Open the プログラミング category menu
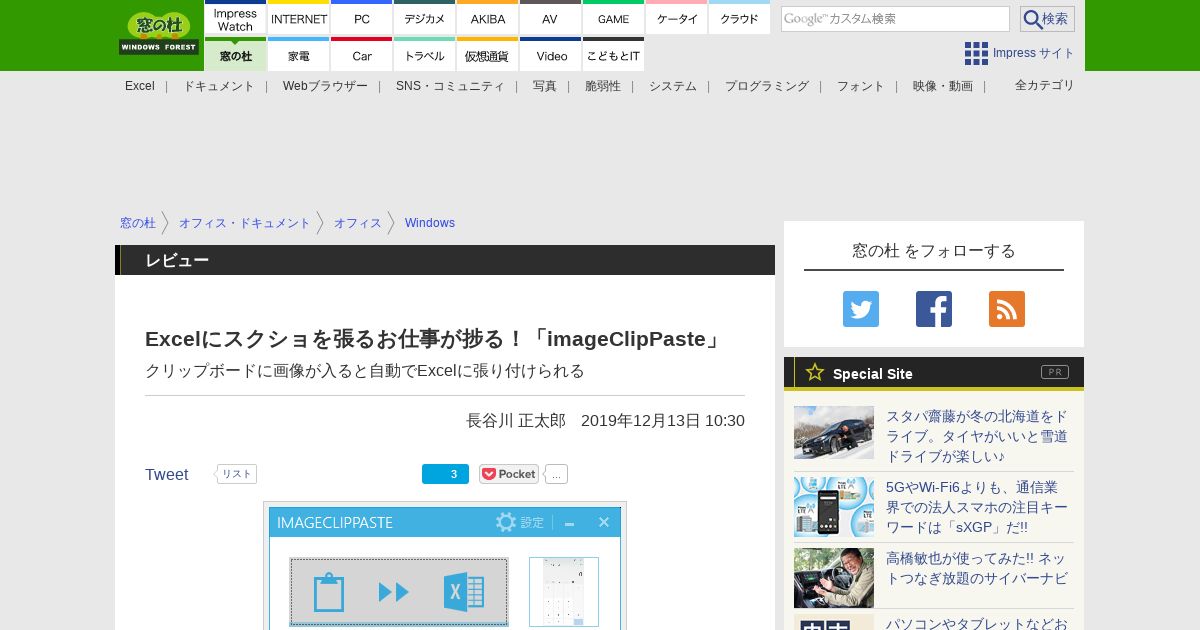The height and width of the screenshot is (630, 1200). point(767,86)
